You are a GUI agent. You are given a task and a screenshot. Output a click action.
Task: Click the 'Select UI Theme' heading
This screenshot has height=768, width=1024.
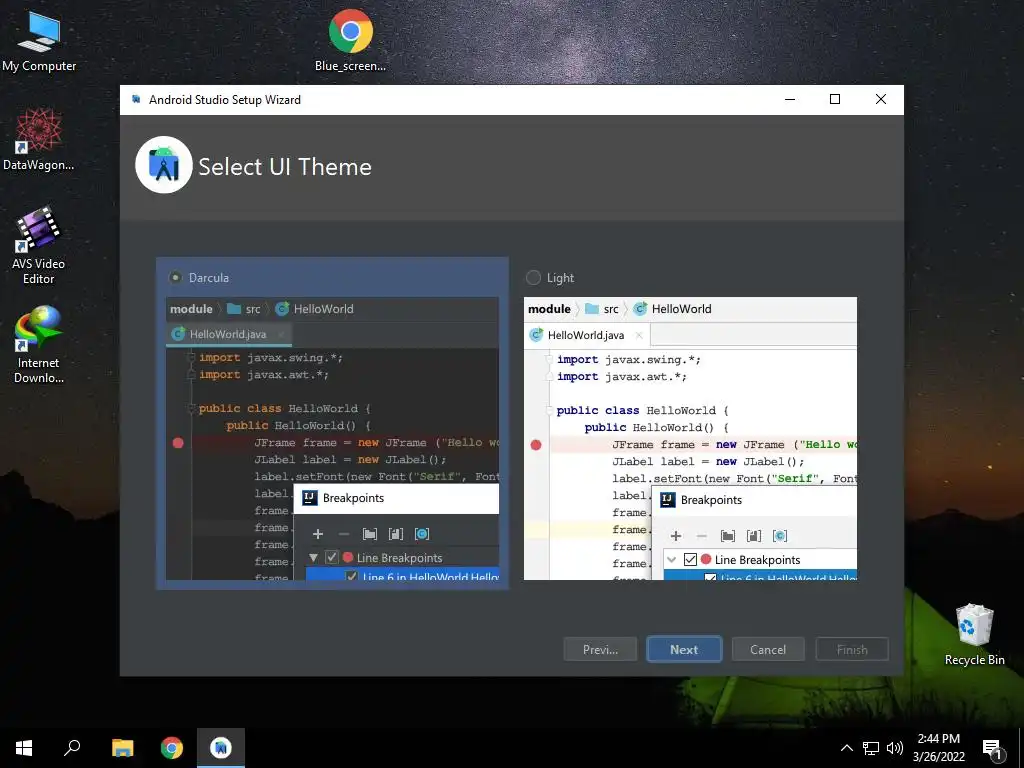[x=285, y=167]
